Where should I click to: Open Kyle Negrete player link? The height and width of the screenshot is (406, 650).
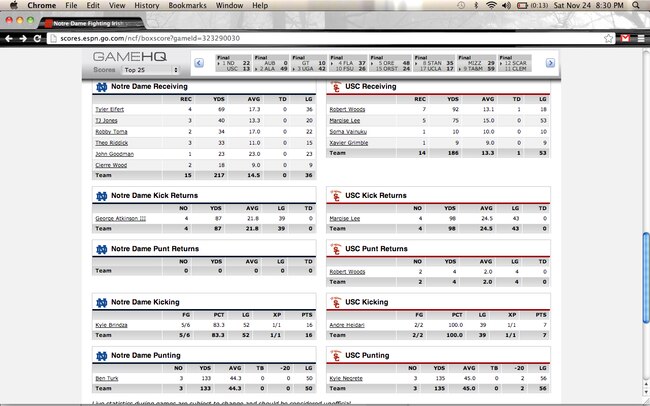tap(346, 379)
